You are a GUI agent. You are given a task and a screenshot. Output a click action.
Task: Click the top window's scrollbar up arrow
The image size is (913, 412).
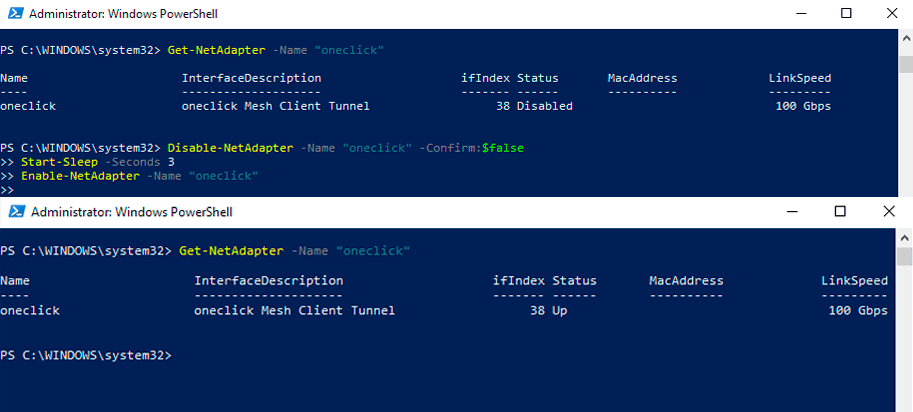pos(907,37)
